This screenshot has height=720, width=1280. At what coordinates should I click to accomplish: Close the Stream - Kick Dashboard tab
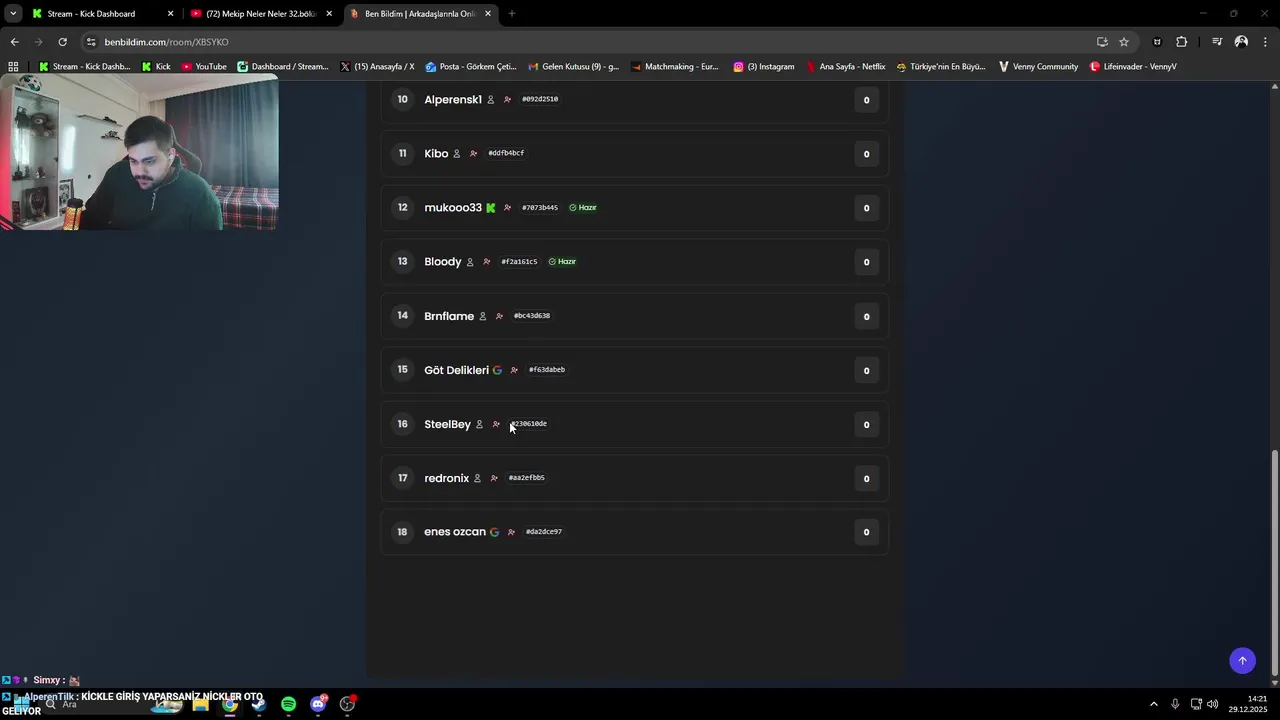click(x=170, y=14)
